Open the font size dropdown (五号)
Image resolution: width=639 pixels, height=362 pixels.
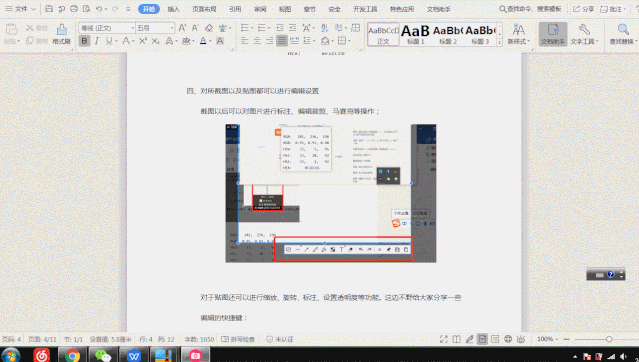click(x=172, y=28)
